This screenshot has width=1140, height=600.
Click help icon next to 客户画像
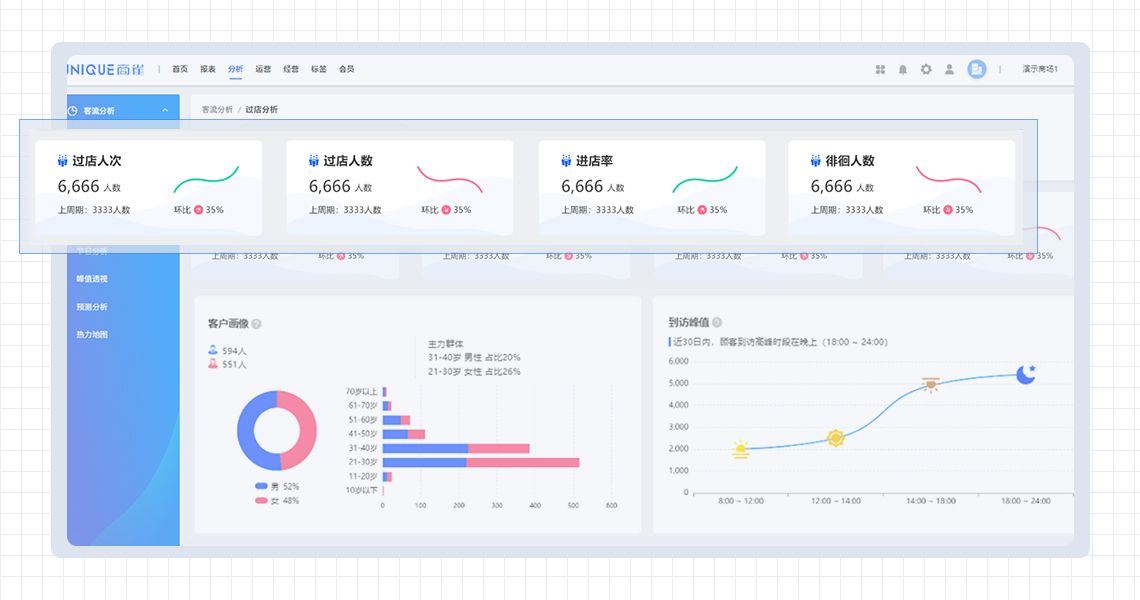(257, 324)
